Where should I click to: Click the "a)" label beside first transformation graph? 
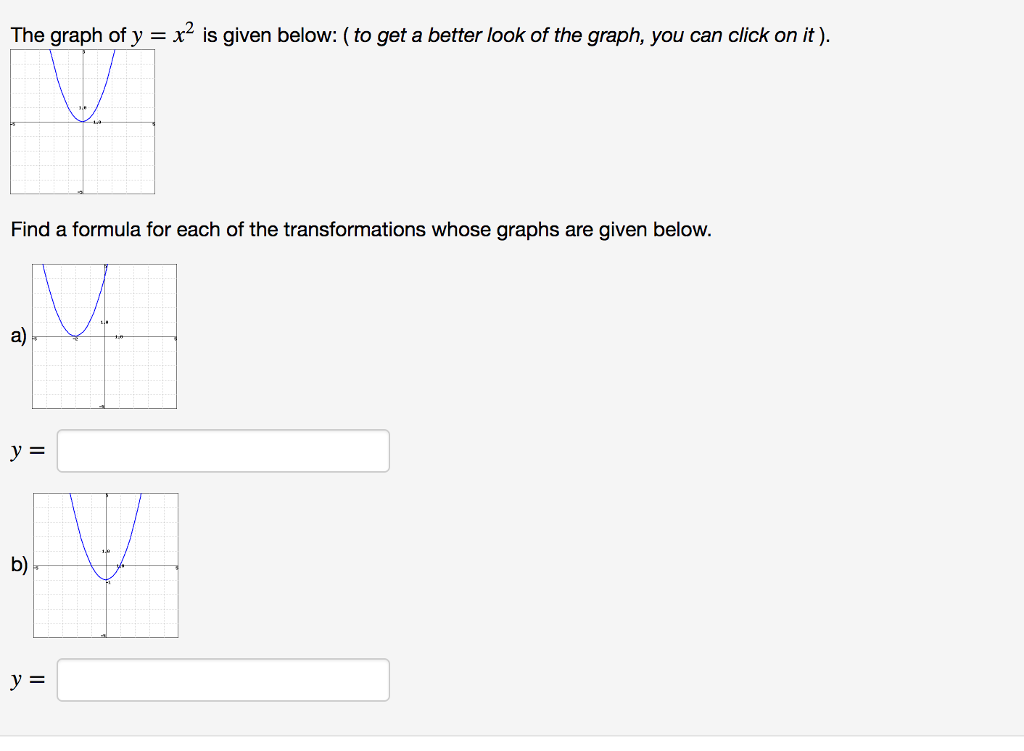click(18, 336)
